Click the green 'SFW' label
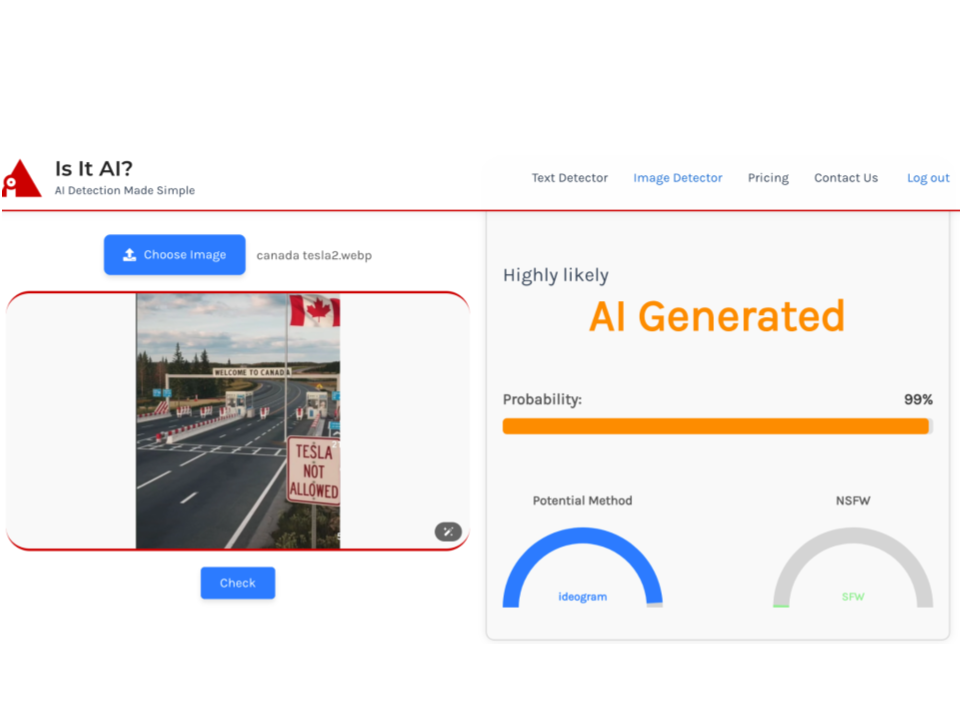Viewport: 960px width, 720px height. tap(853, 597)
